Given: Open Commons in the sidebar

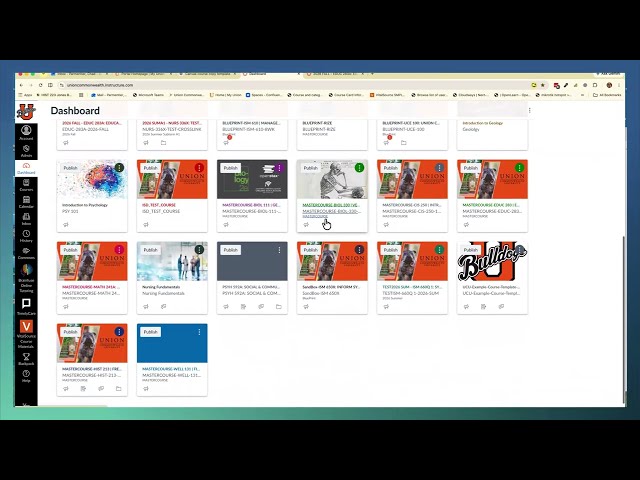Looking at the screenshot, I should [26, 253].
